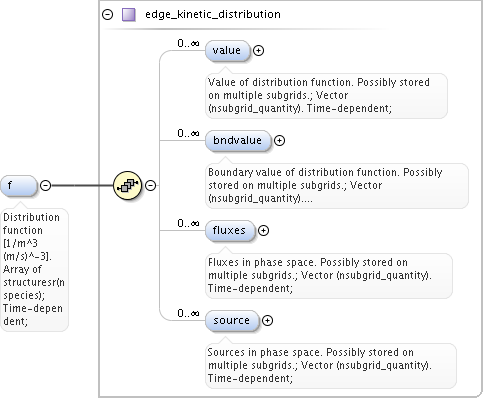
Task: Click the purple edge_kinetic_distribution type icon
Action: (129, 15)
